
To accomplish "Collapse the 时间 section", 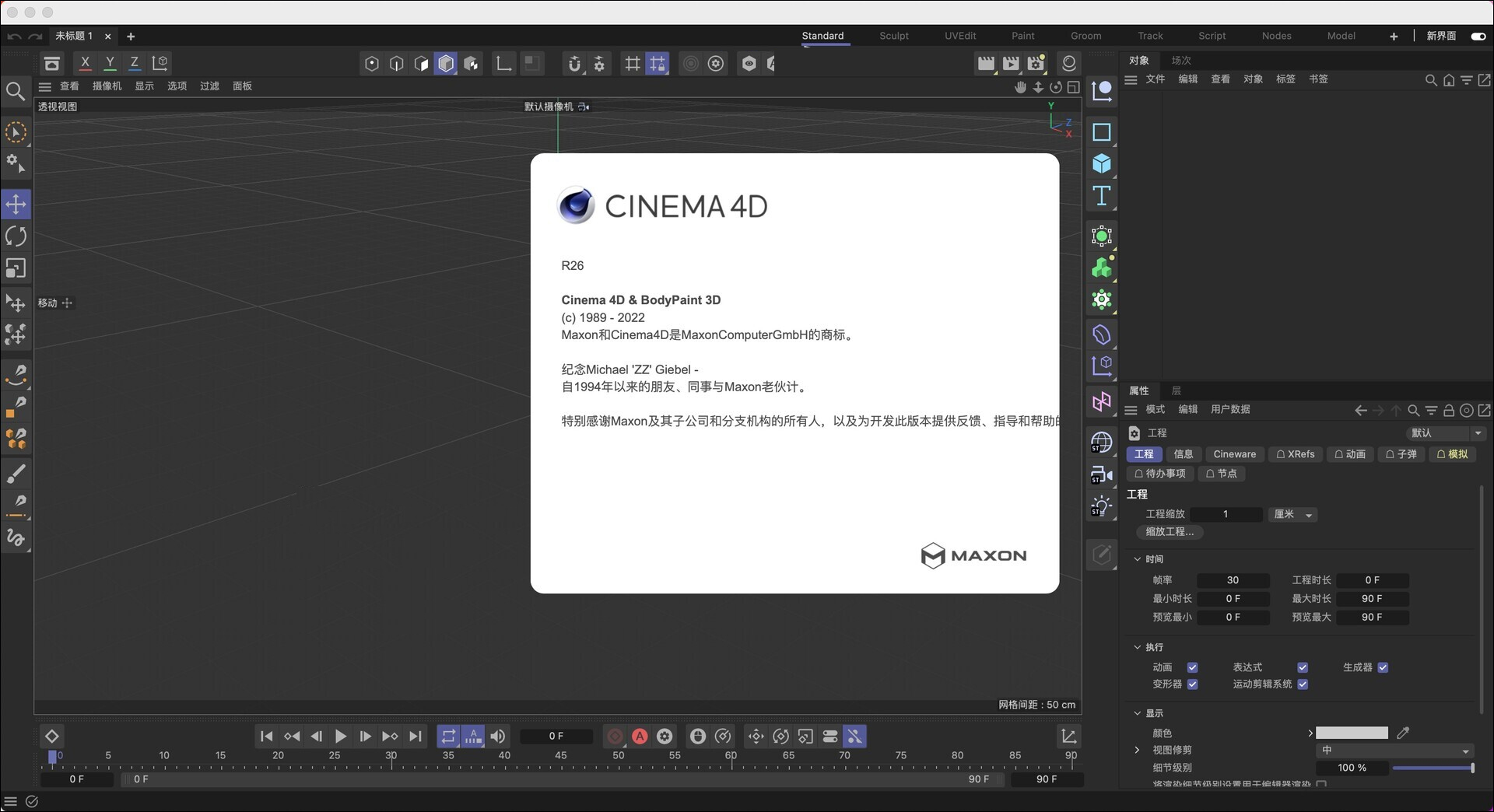I will [x=1137, y=559].
